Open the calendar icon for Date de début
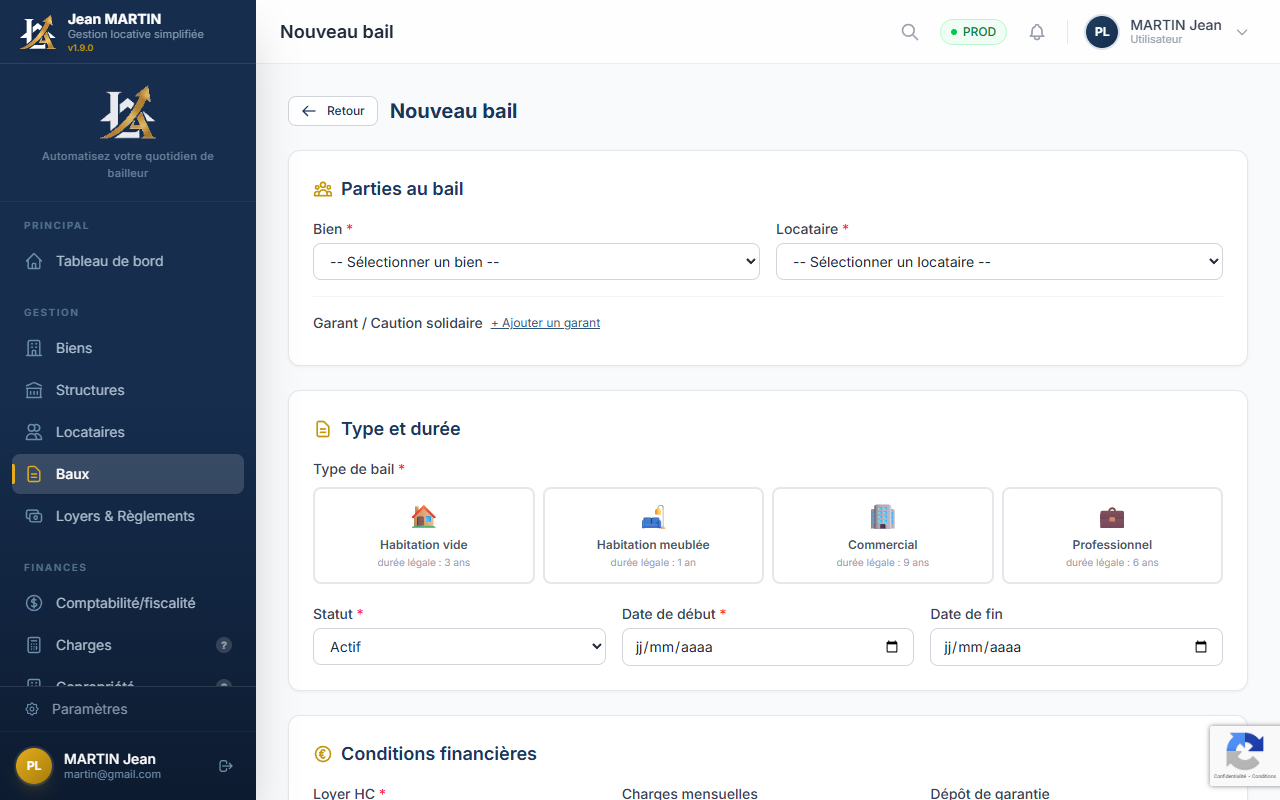Image resolution: width=1280 pixels, height=800 pixels. pyautogui.click(x=891, y=647)
